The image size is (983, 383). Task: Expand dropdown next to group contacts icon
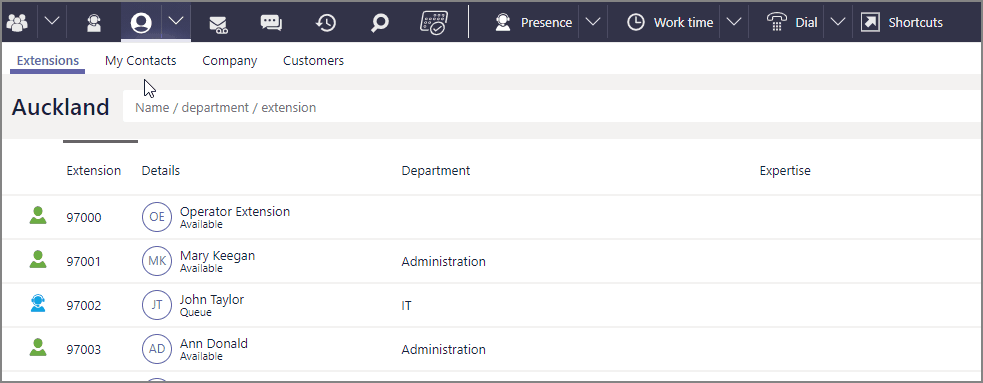click(x=53, y=22)
